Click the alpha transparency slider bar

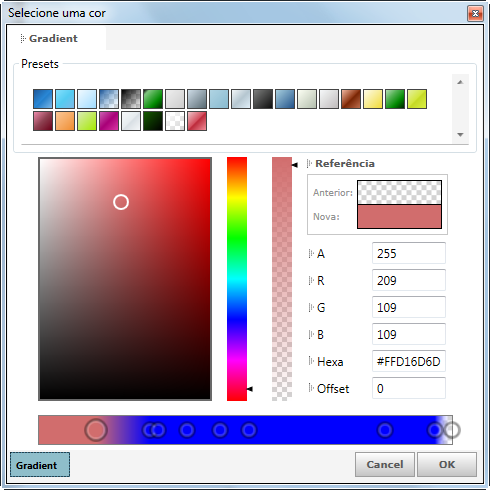click(x=282, y=279)
